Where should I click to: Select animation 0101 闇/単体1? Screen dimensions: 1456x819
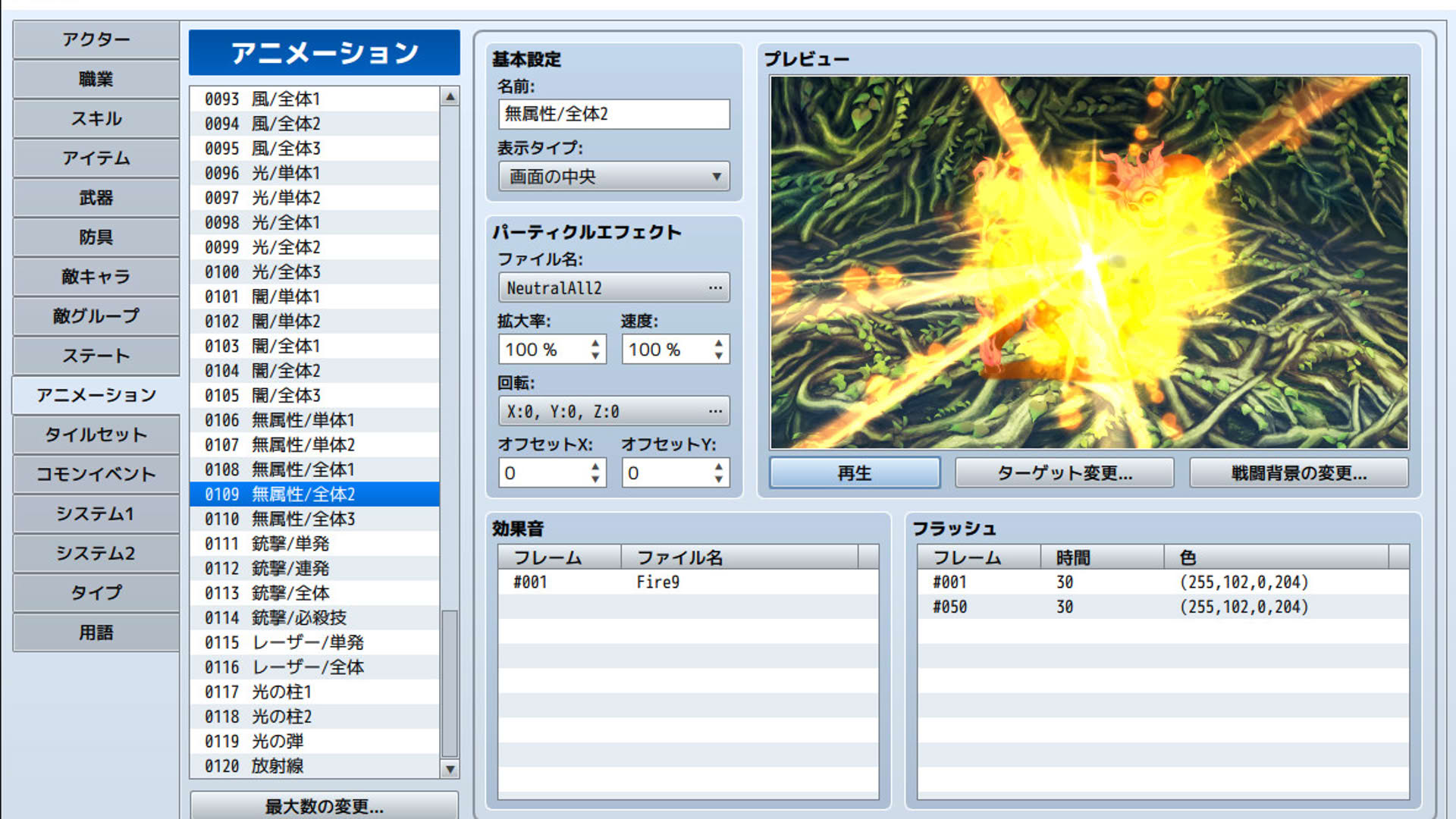[x=315, y=297]
